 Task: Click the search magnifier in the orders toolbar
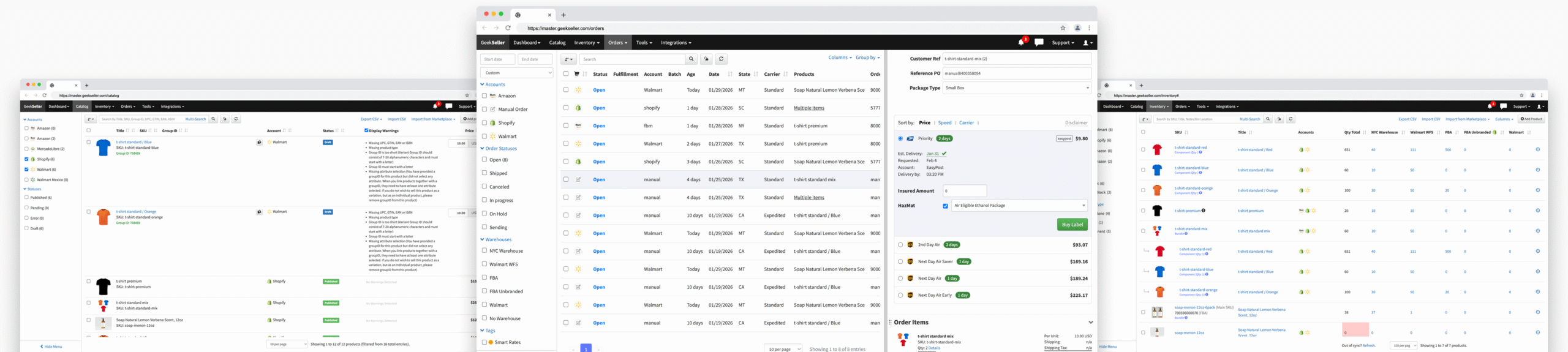(x=691, y=59)
